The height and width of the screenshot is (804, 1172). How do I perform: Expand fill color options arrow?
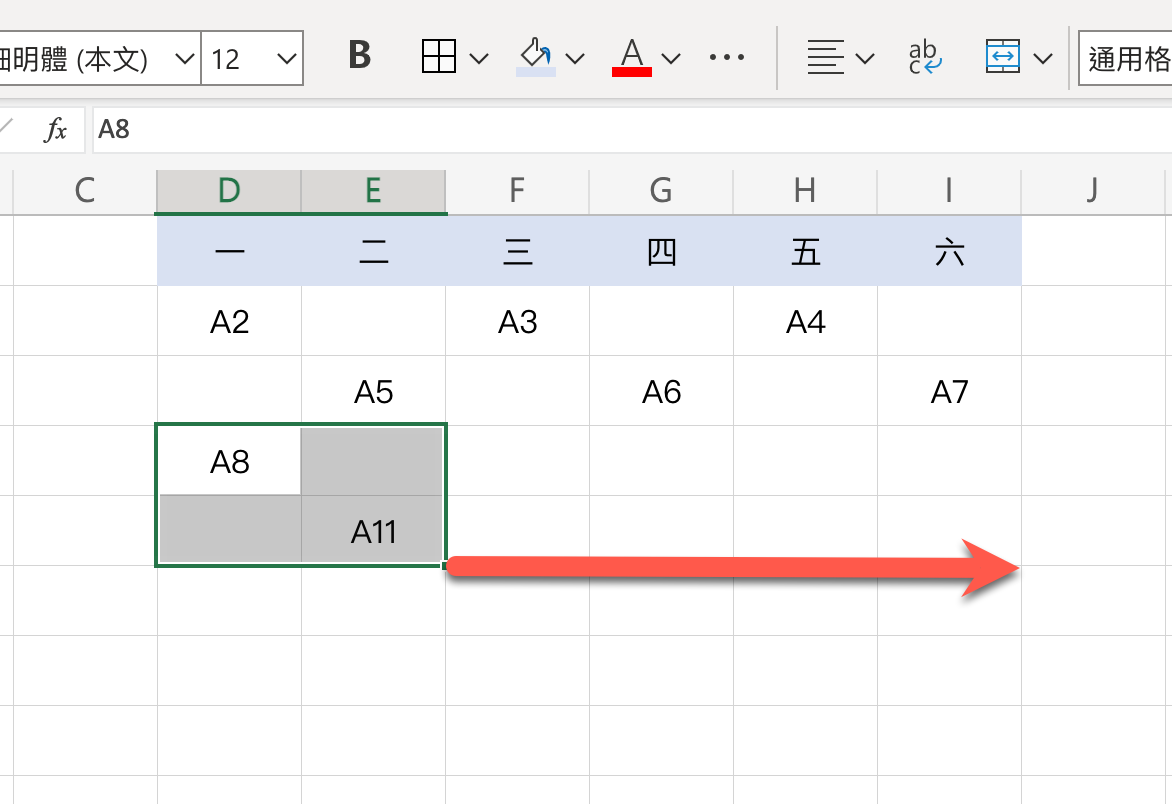pyautogui.click(x=575, y=58)
